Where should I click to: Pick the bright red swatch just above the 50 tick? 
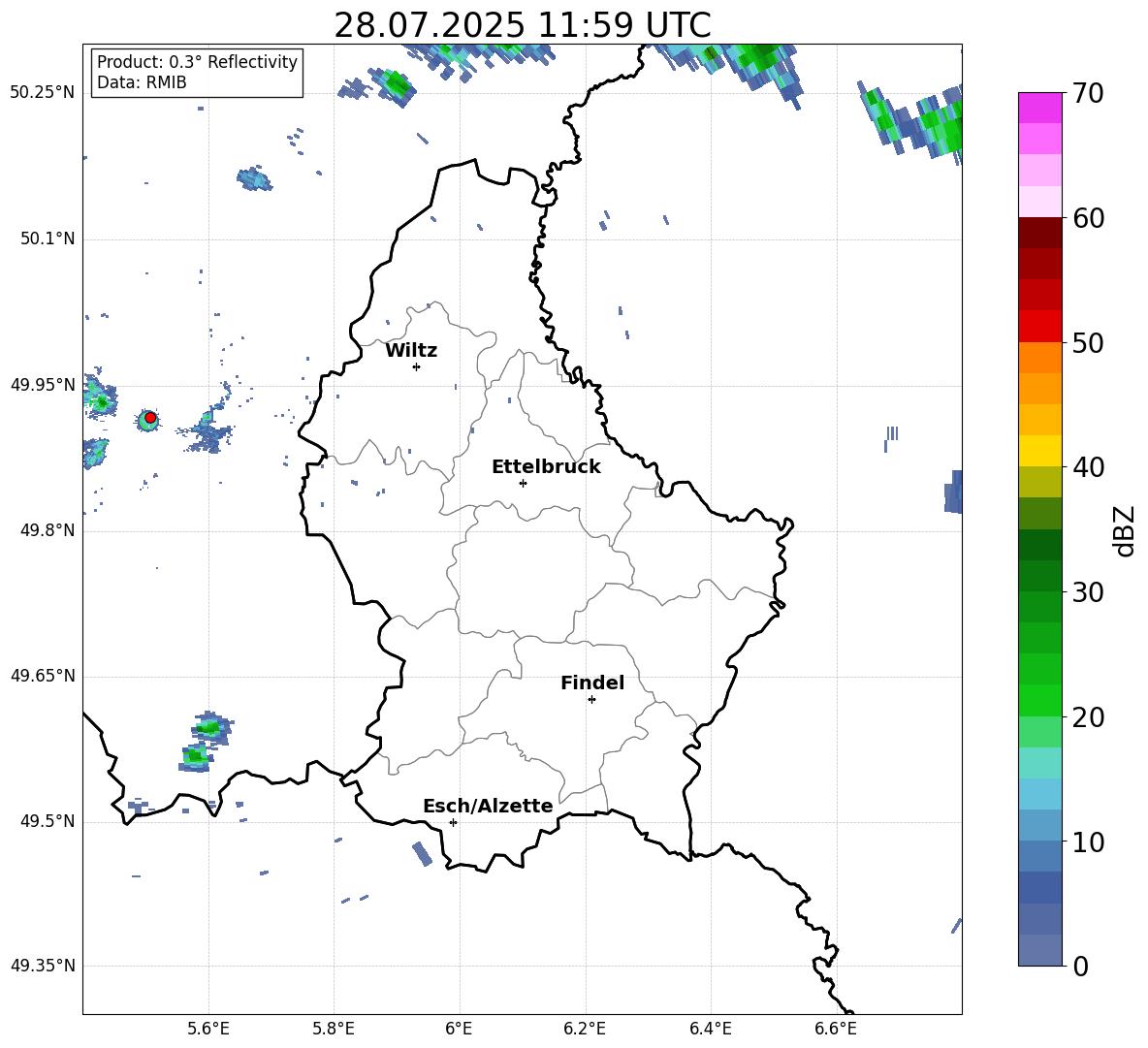[1039, 327]
